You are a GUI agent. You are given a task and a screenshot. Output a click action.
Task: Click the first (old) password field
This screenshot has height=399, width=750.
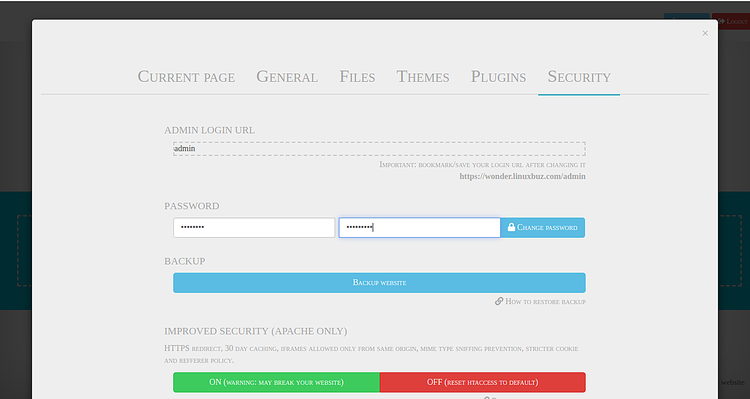[254, 227]
